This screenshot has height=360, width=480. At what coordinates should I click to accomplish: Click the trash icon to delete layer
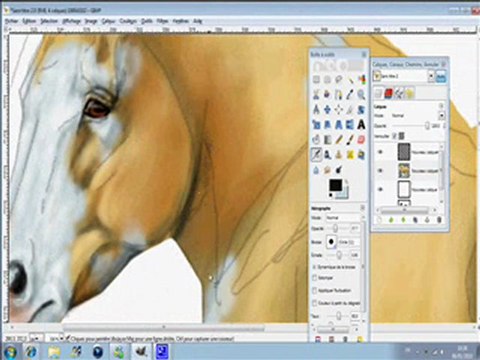[439, 220]
